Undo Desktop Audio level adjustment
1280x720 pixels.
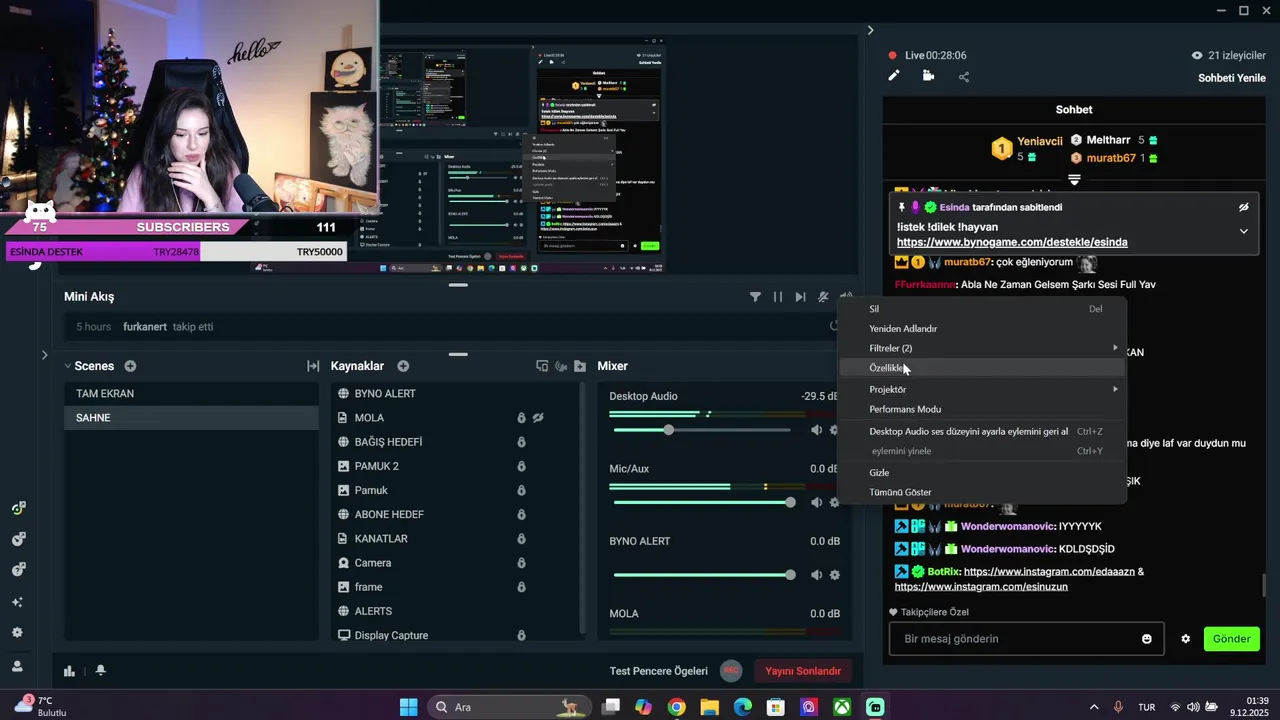[x=981, y=431]
